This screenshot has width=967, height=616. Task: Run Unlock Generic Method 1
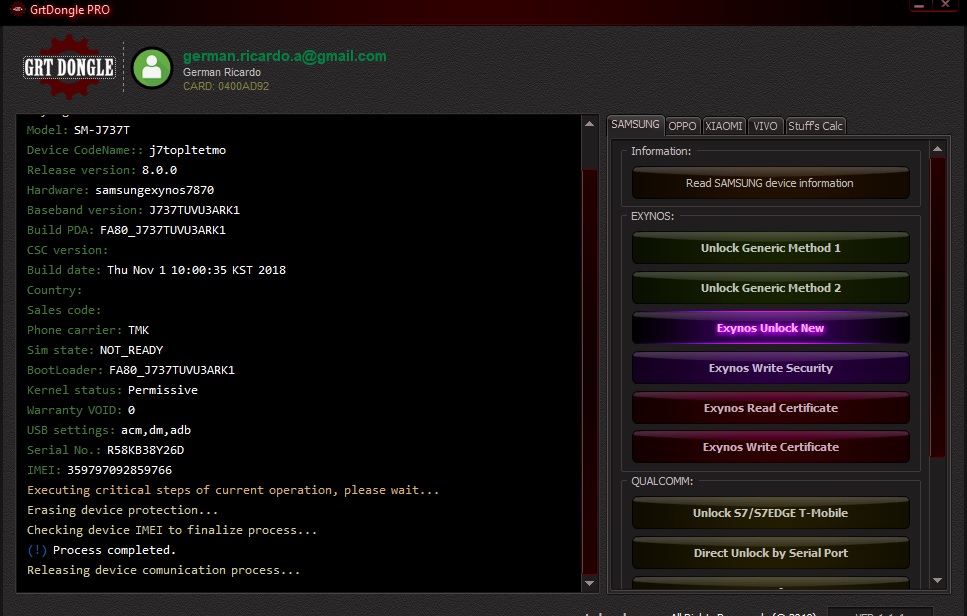click(x=770, y=248)
